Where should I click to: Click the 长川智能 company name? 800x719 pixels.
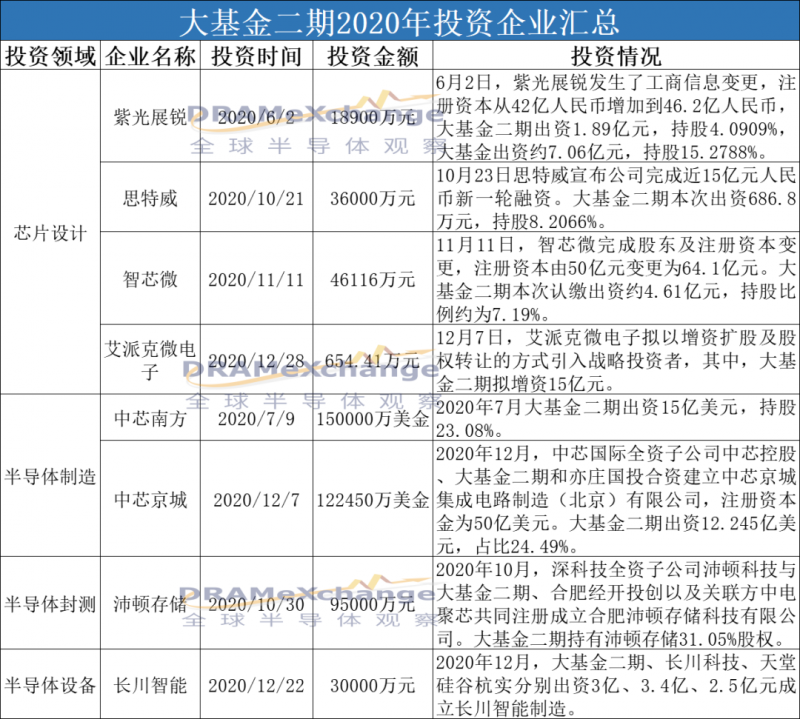click(149, 685)
